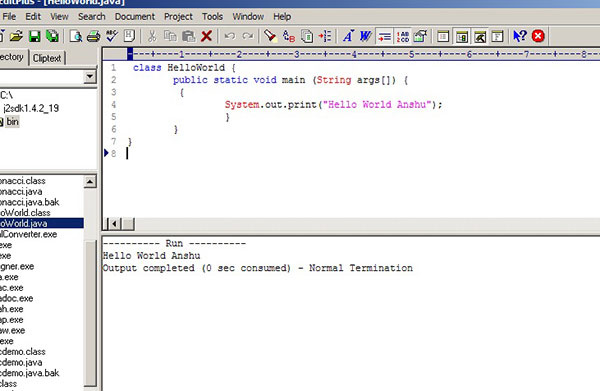Open the Edit menu
Image resolution: width=600 pixels, height=391 pixels.
(x=33, y=17)
